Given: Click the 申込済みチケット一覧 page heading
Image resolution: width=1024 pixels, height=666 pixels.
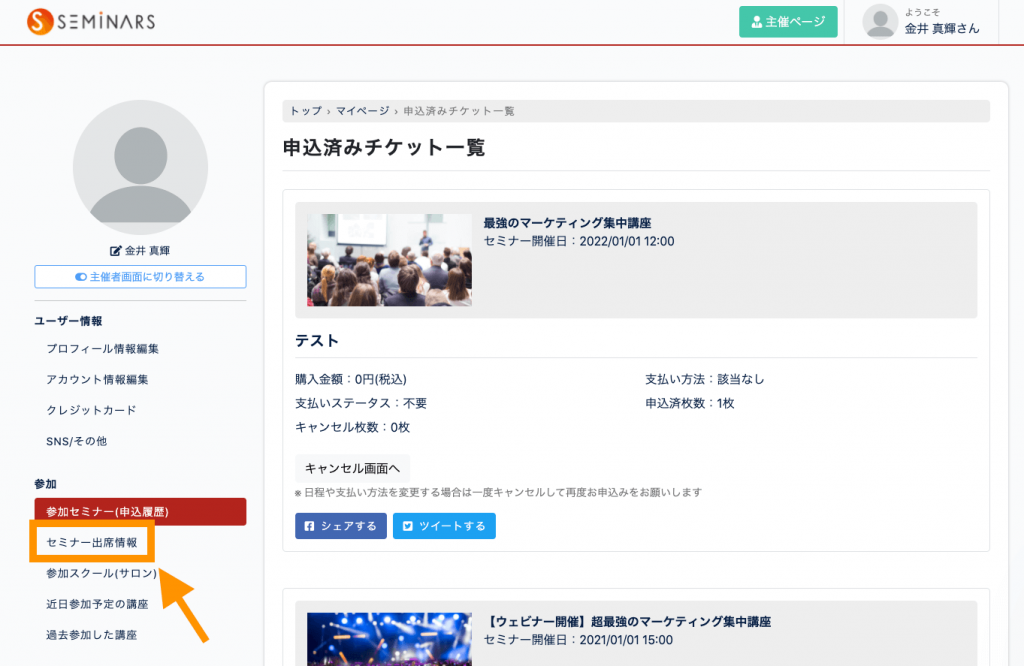Looking at the screenshot, I should pyautogui.click(x=384, y=148).
